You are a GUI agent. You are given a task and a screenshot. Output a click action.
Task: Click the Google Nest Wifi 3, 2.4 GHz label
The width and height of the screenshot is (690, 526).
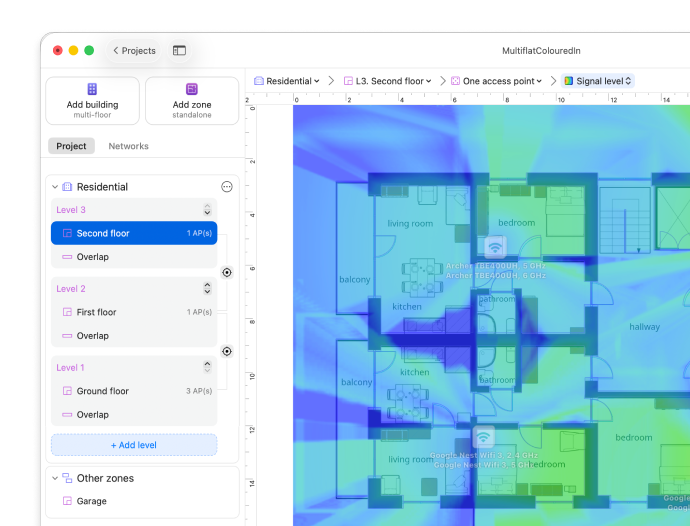pos(484,455)
